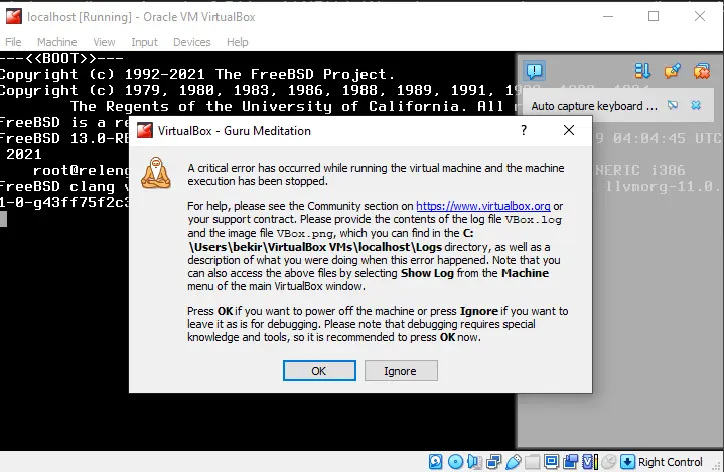
Task: Click the Guru Meditation dialog help question mark
Action: click(x=524, y=131)
